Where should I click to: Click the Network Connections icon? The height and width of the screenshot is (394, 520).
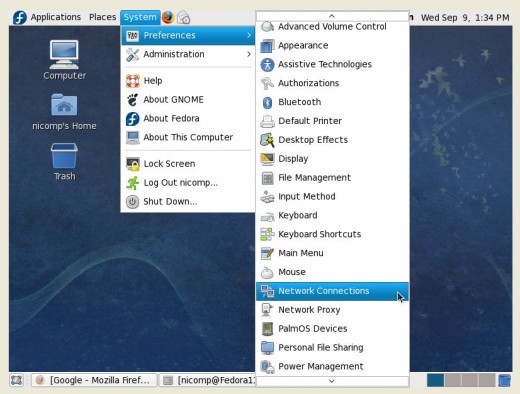pos(267,291)
